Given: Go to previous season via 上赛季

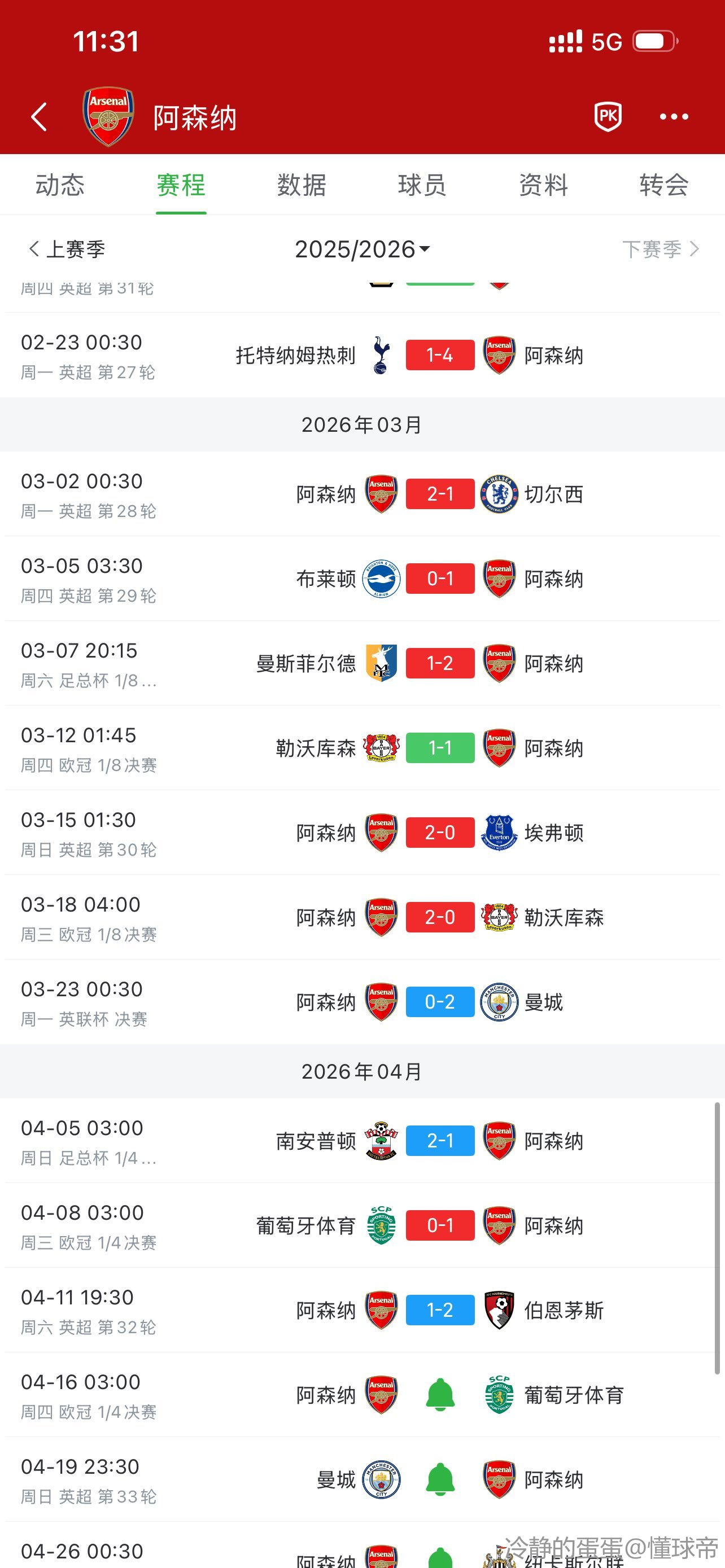Looking at the screenshot, I should coord(67,249).
